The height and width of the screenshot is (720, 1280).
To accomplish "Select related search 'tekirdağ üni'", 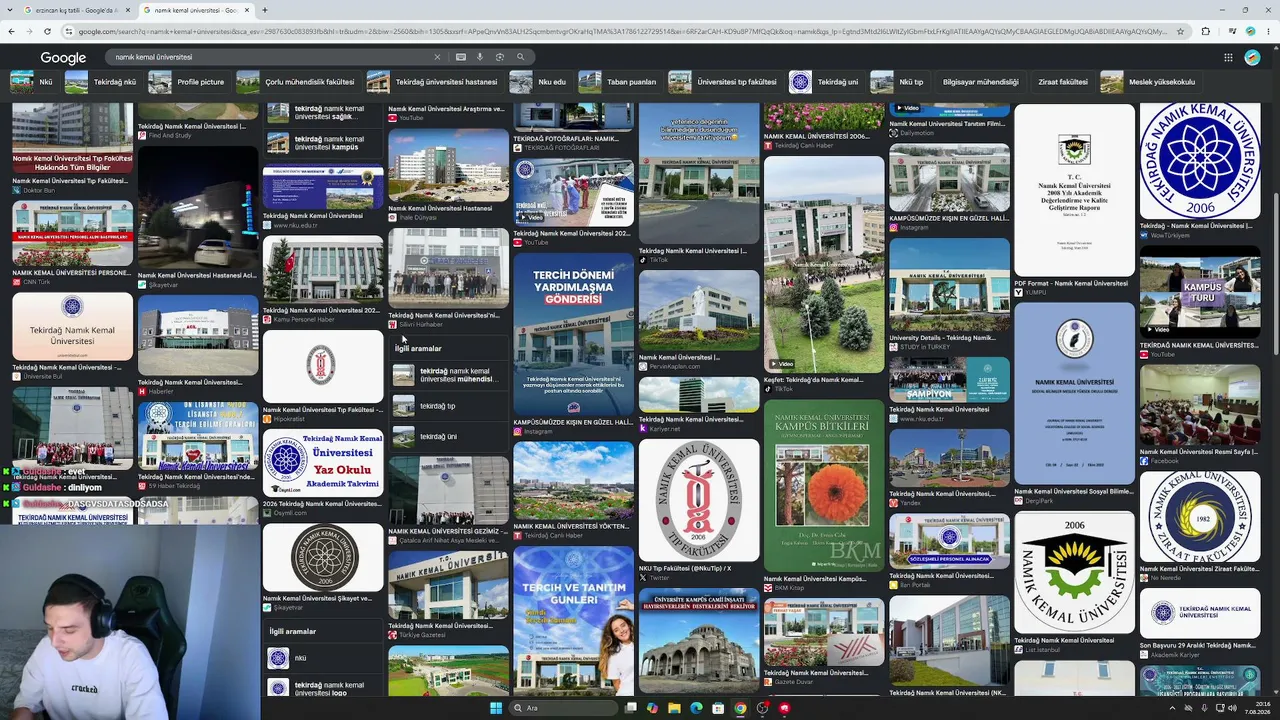I will tap(448, 437).
